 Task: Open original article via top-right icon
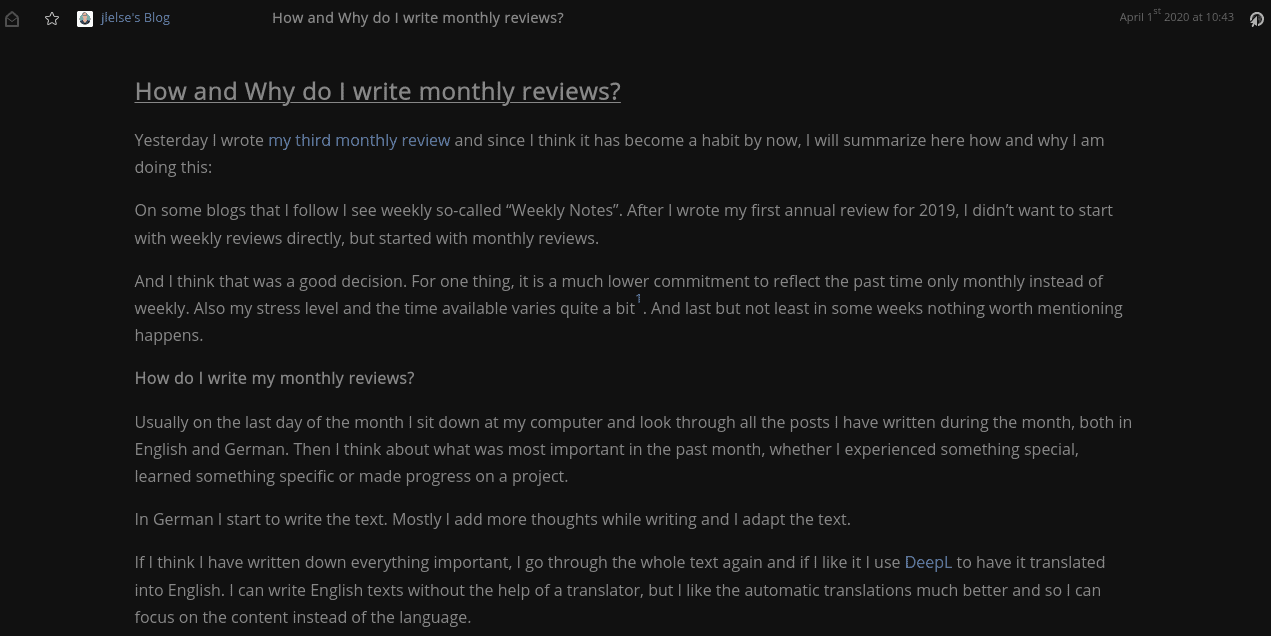point(1256,18)
